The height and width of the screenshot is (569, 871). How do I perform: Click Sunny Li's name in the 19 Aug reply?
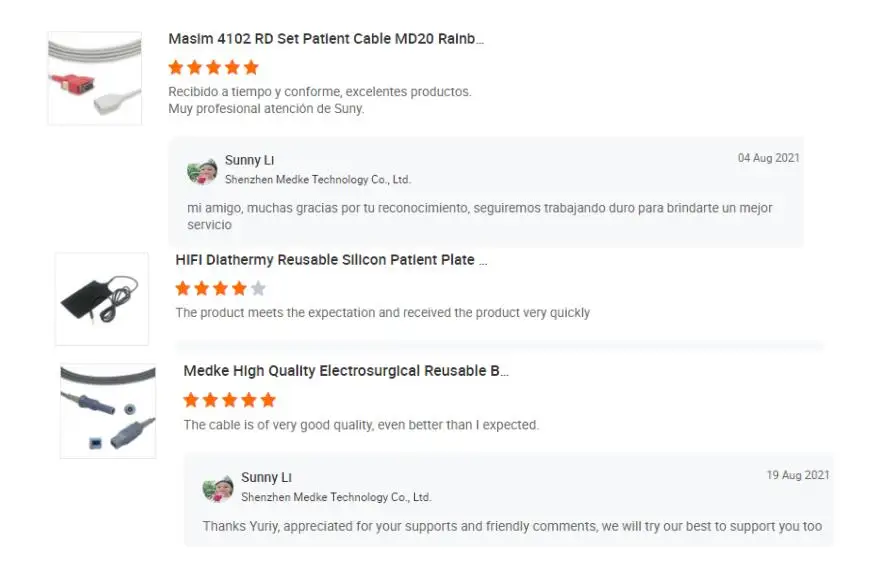click(x=266, y=477)
